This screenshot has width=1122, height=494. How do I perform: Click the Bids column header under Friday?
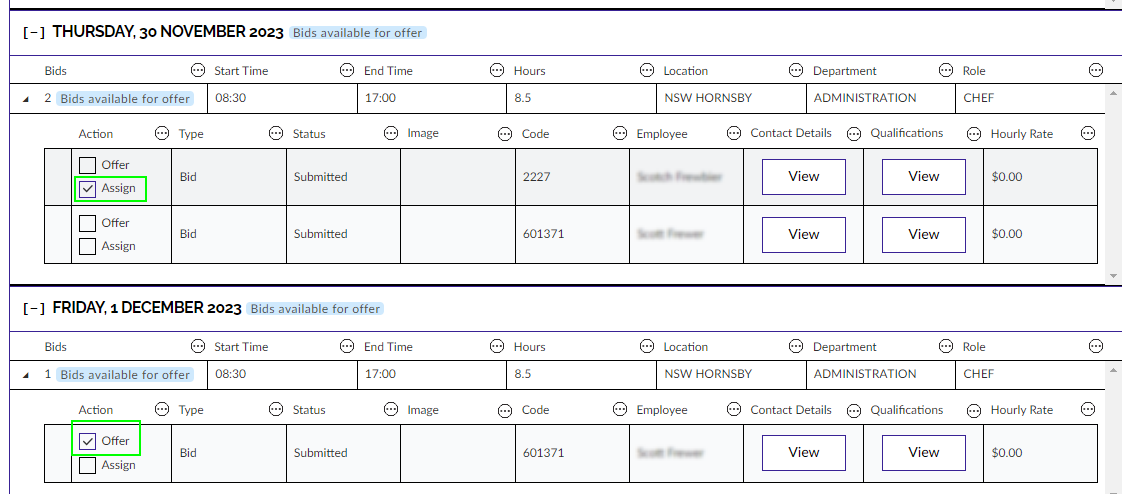[56, 347]
